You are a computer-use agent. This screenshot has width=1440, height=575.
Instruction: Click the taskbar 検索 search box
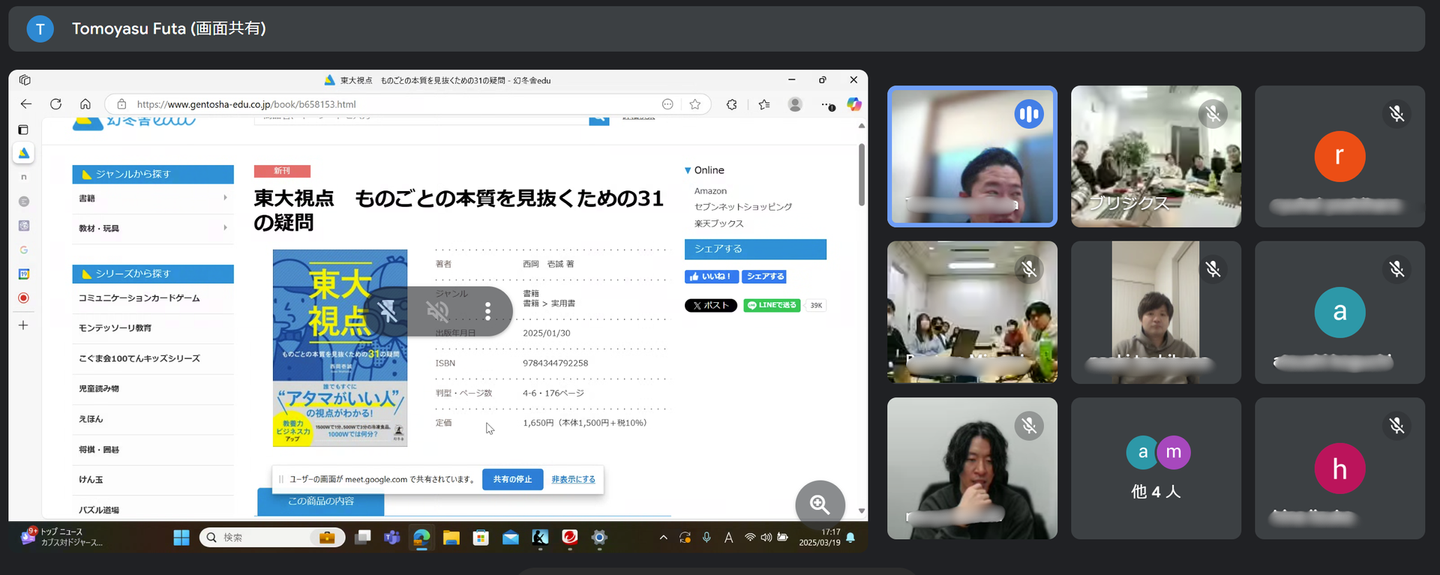(272, 538)
